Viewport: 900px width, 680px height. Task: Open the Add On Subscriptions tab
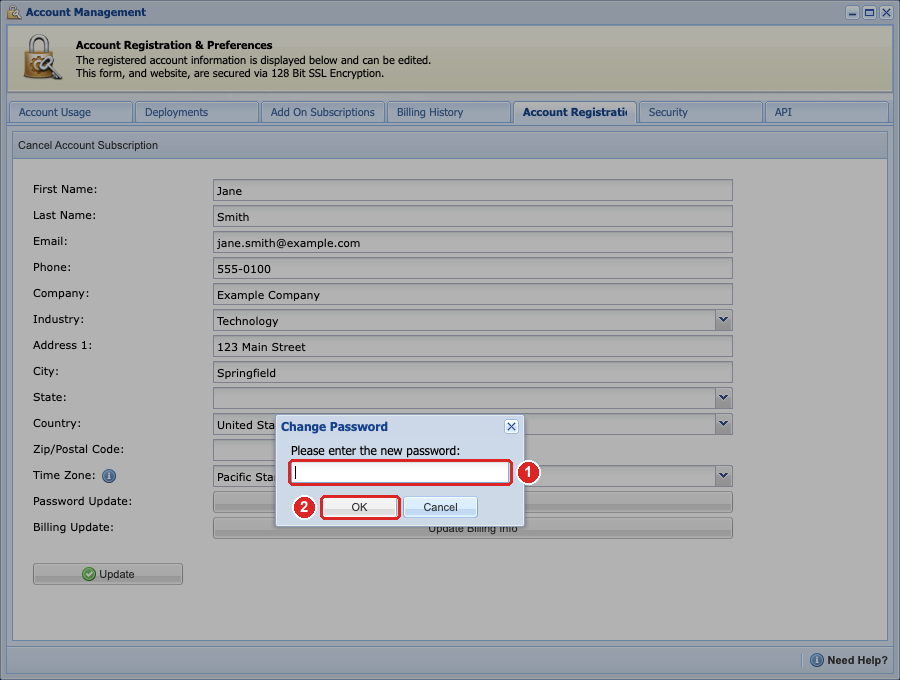[323, 112]
